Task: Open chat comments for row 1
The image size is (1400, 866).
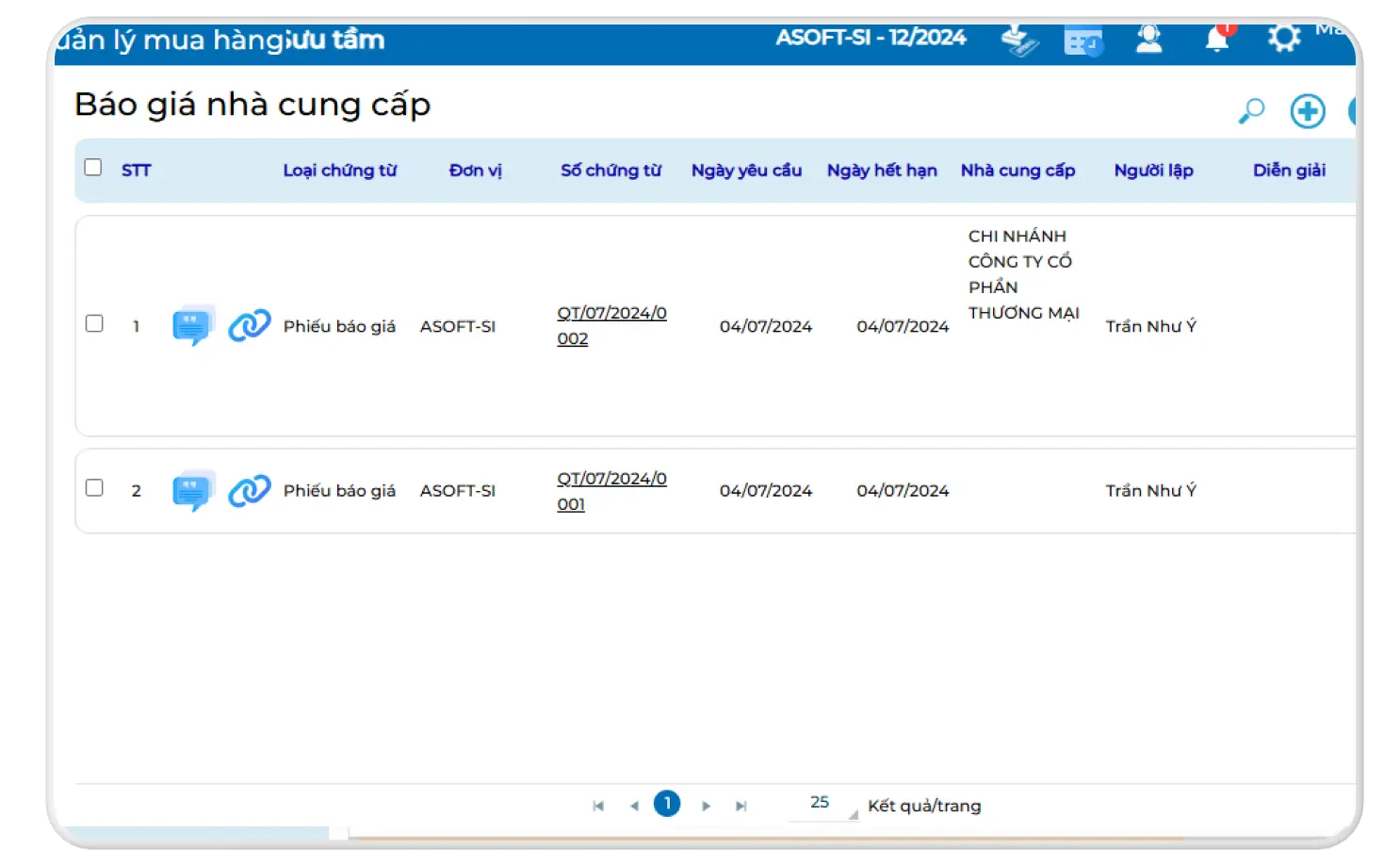Action: coord(193,325)
